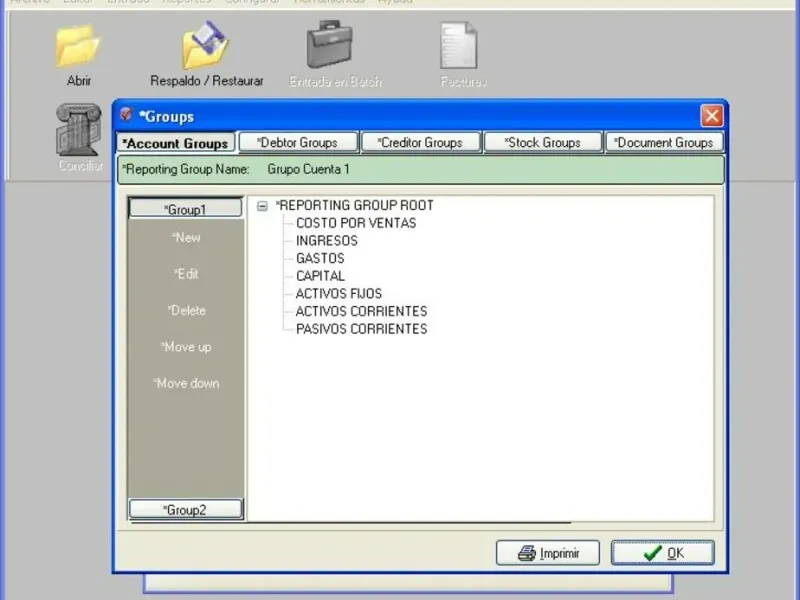The height and width of the screenshot is (600, 800).
Task: Click the Reporting Group Name field value
Action: [x=309, y=169]
